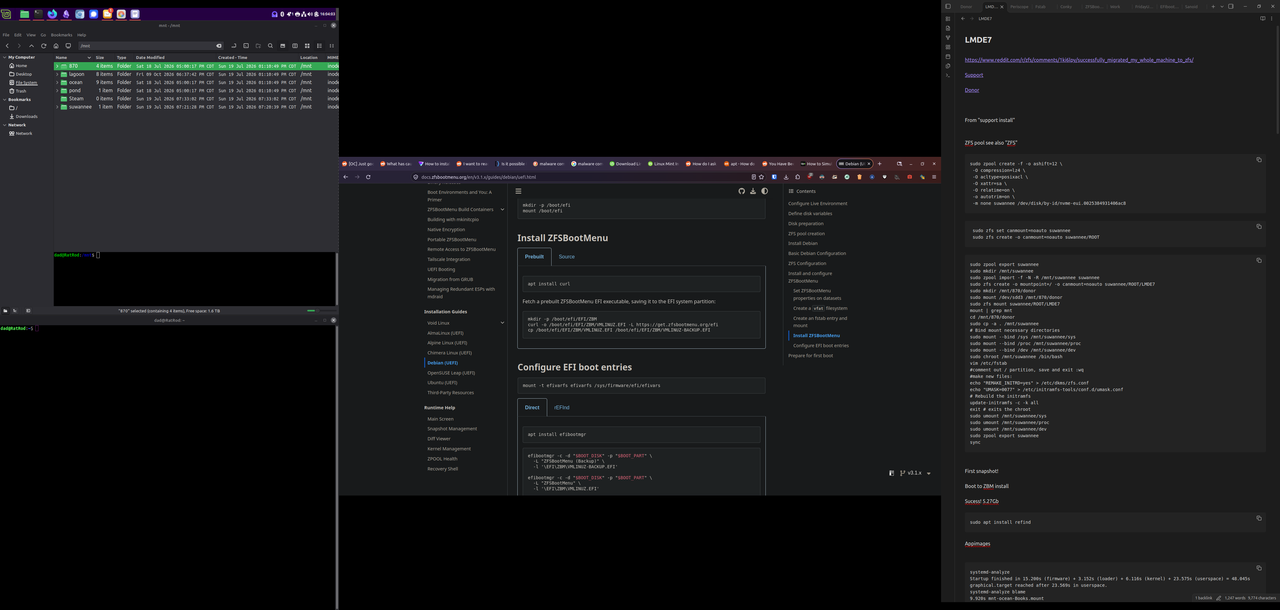
Task: Click the Obsidian icon in the panel
Action: pyautogui.click(x=66, y=14)
